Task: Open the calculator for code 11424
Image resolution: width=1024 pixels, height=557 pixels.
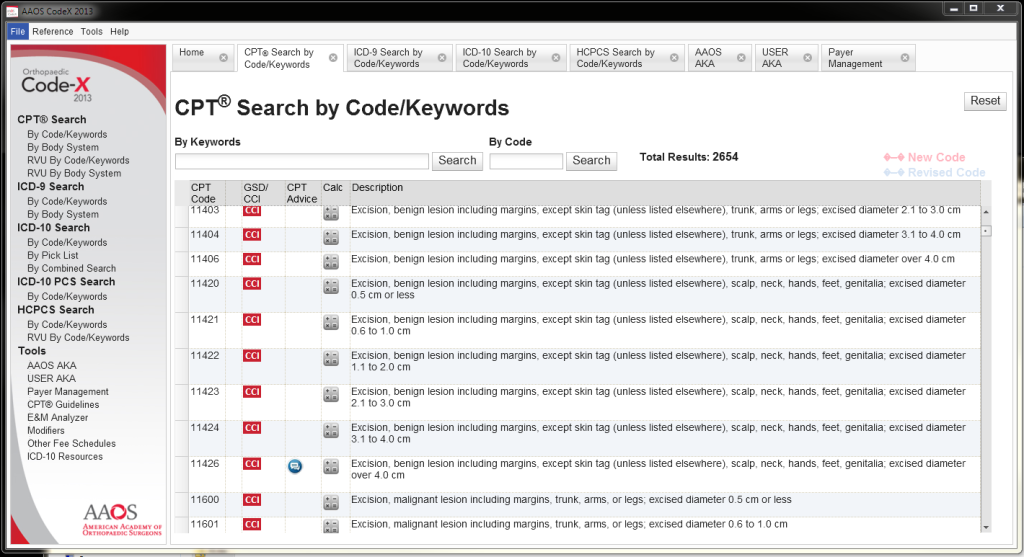Action: click(331, 430)
